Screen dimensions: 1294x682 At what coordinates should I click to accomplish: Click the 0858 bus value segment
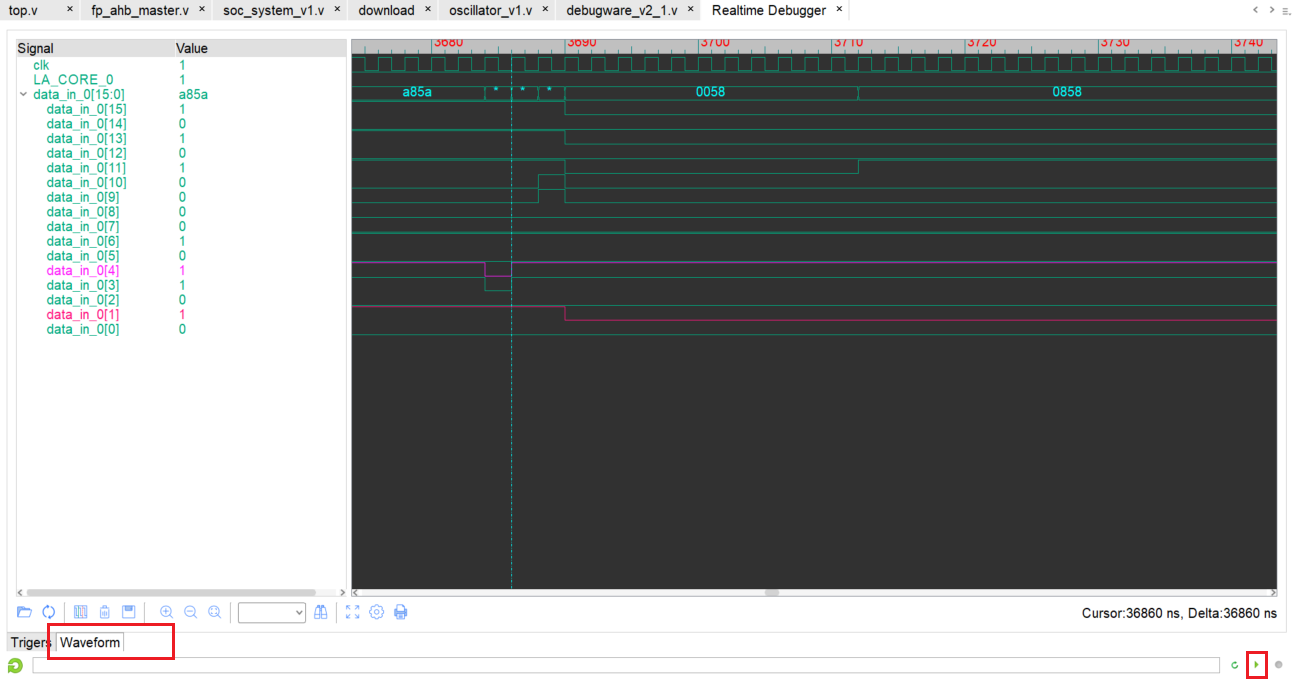click(1067, 92)
